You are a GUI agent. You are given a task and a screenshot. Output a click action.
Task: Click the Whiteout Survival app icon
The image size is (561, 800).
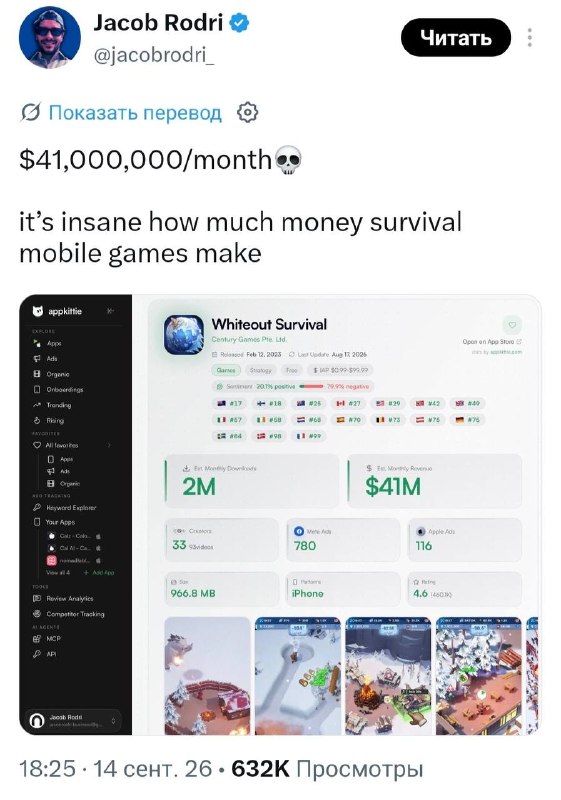click(184, 335)
